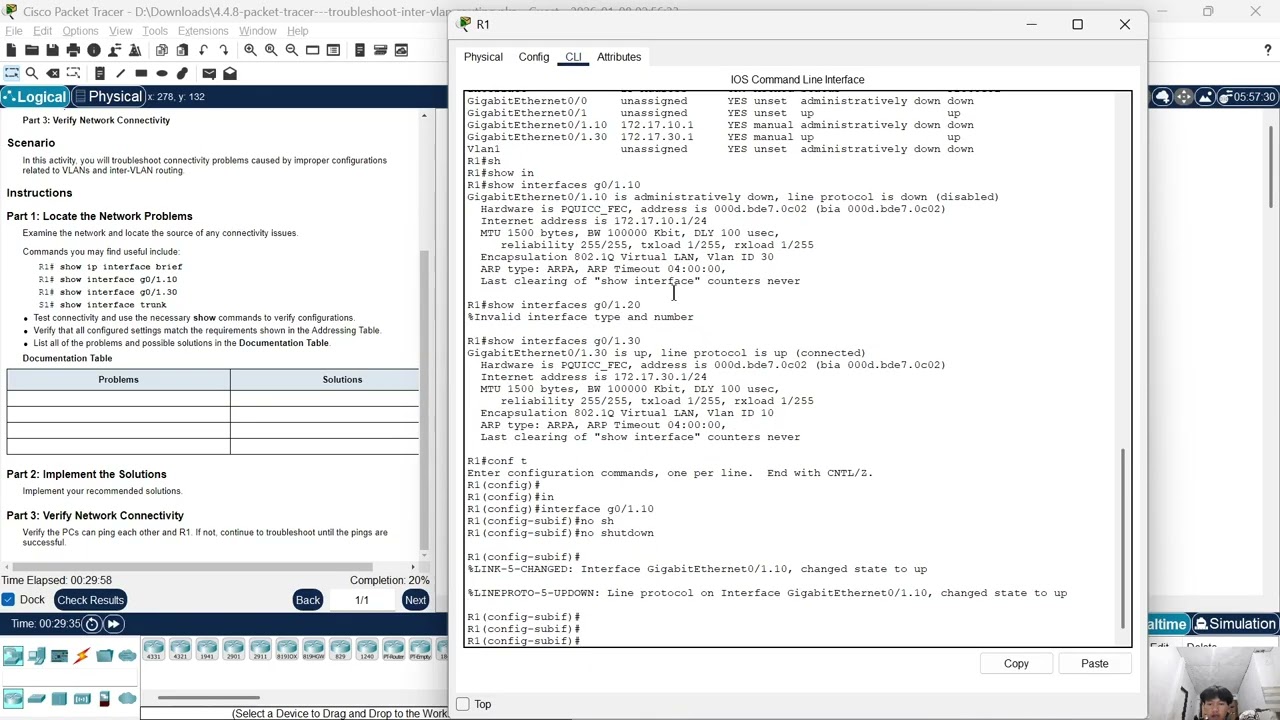Image resolution: width=1280 pixels, height=720 pixels.
Task: Switch to the Physical tab in R1
Action: [483, 57]
